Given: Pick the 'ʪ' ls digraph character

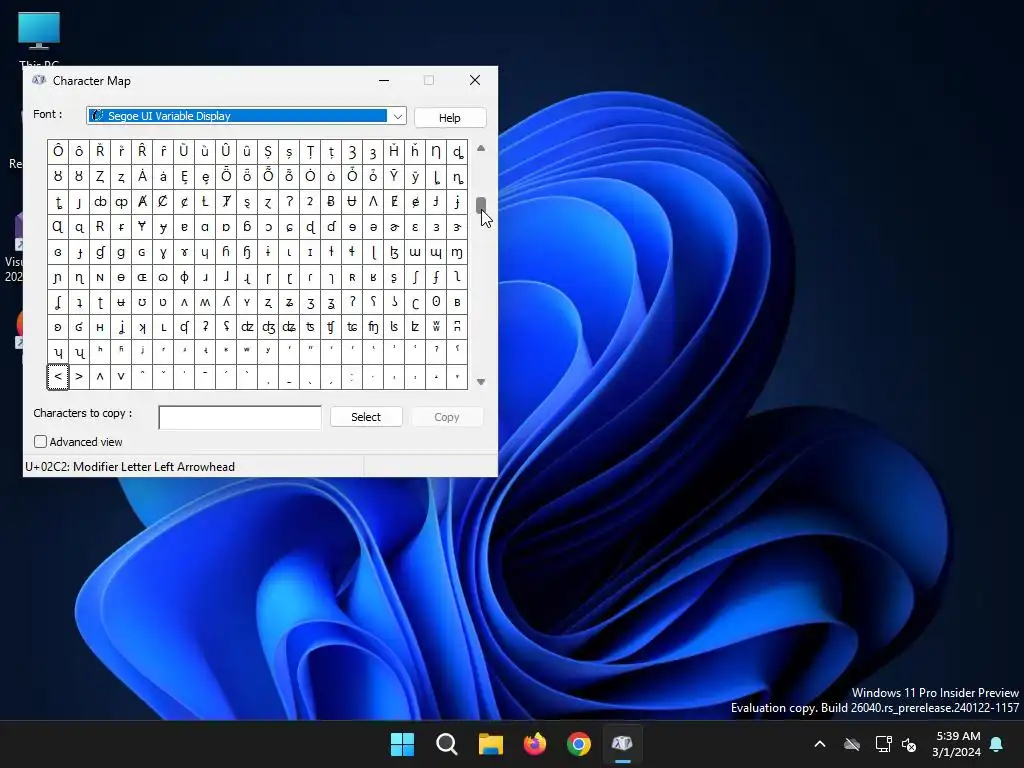Looking at the screenshot, I should (x=394, y=327).
